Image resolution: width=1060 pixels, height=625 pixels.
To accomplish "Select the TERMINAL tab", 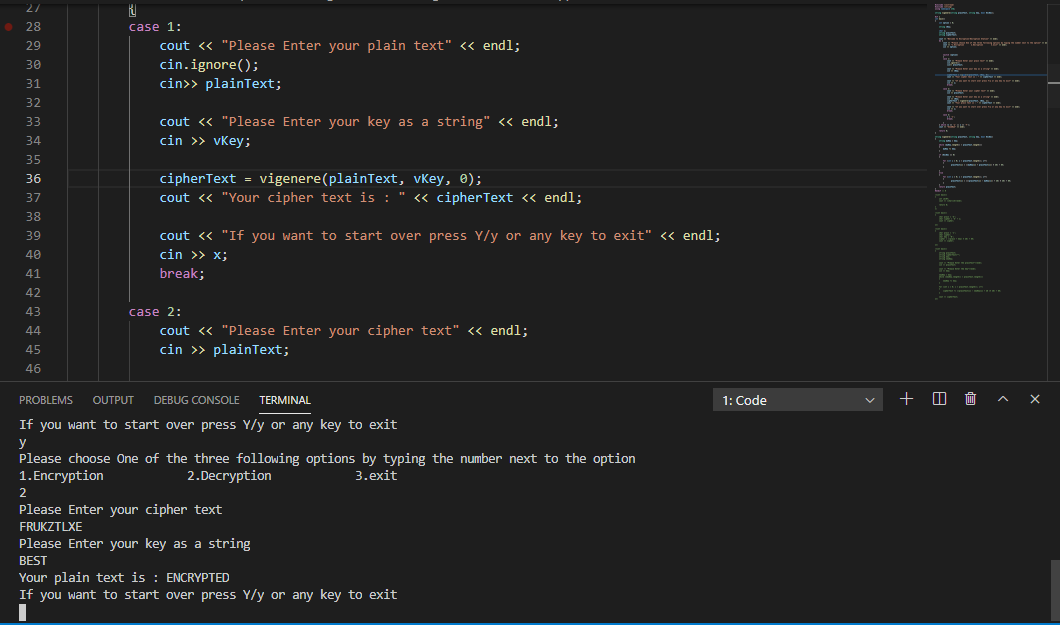I will (285, 400).
